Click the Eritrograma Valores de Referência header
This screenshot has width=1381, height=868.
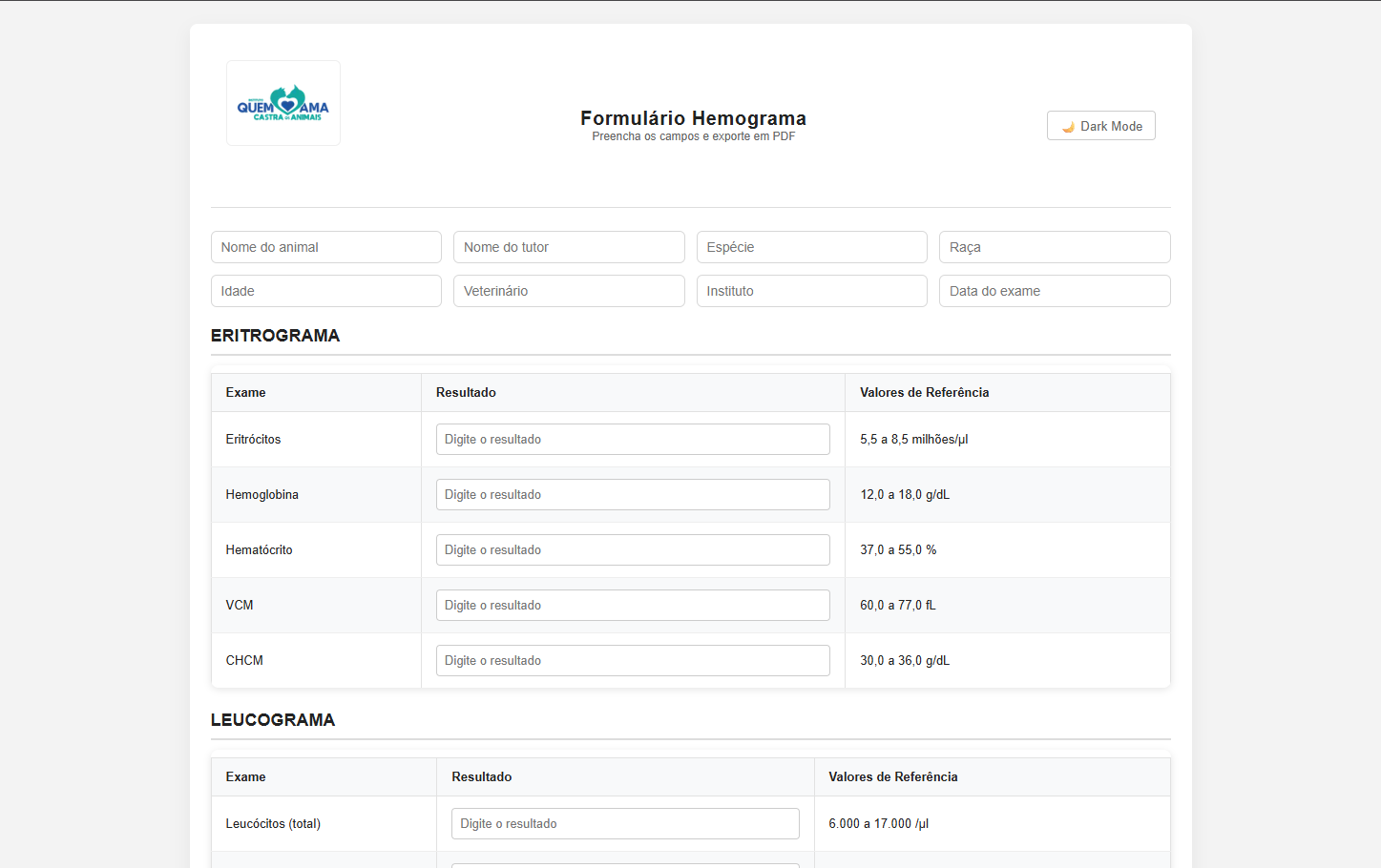coord(924,393)
